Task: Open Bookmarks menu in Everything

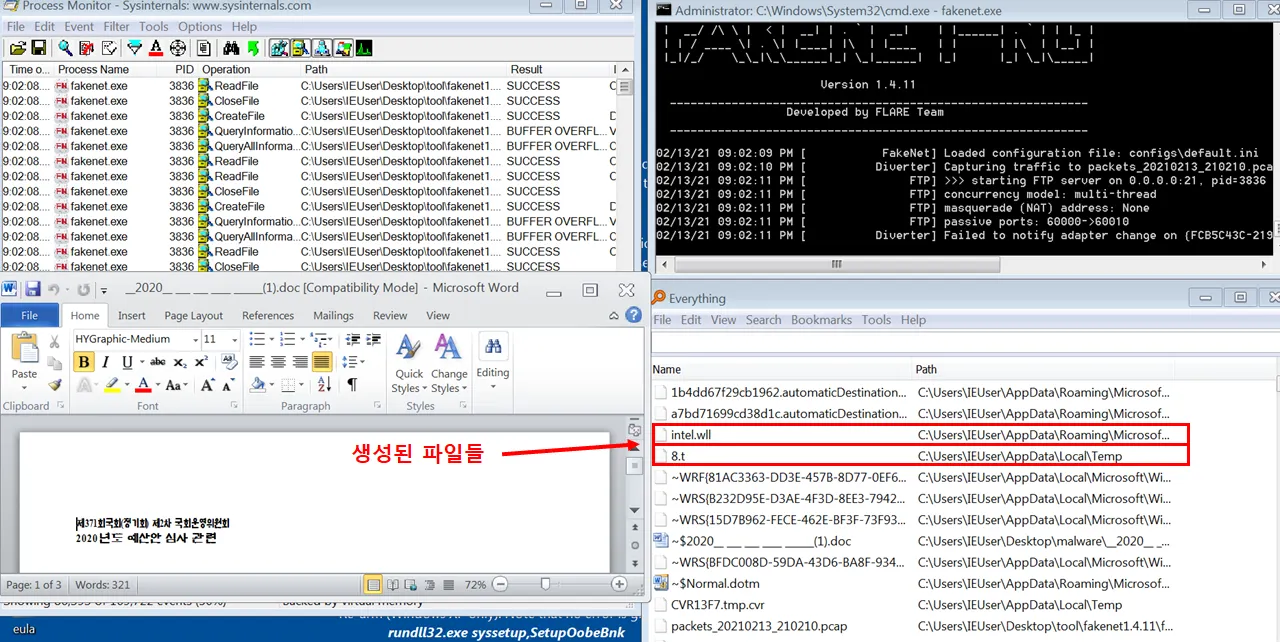Action: 822,320
